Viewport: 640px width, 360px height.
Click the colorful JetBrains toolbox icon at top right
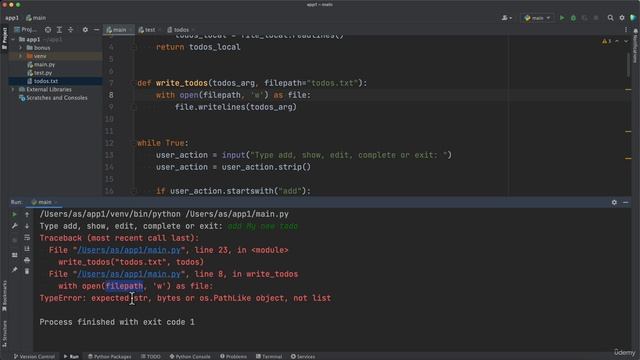pyautogui.click(x=633, y=18)
